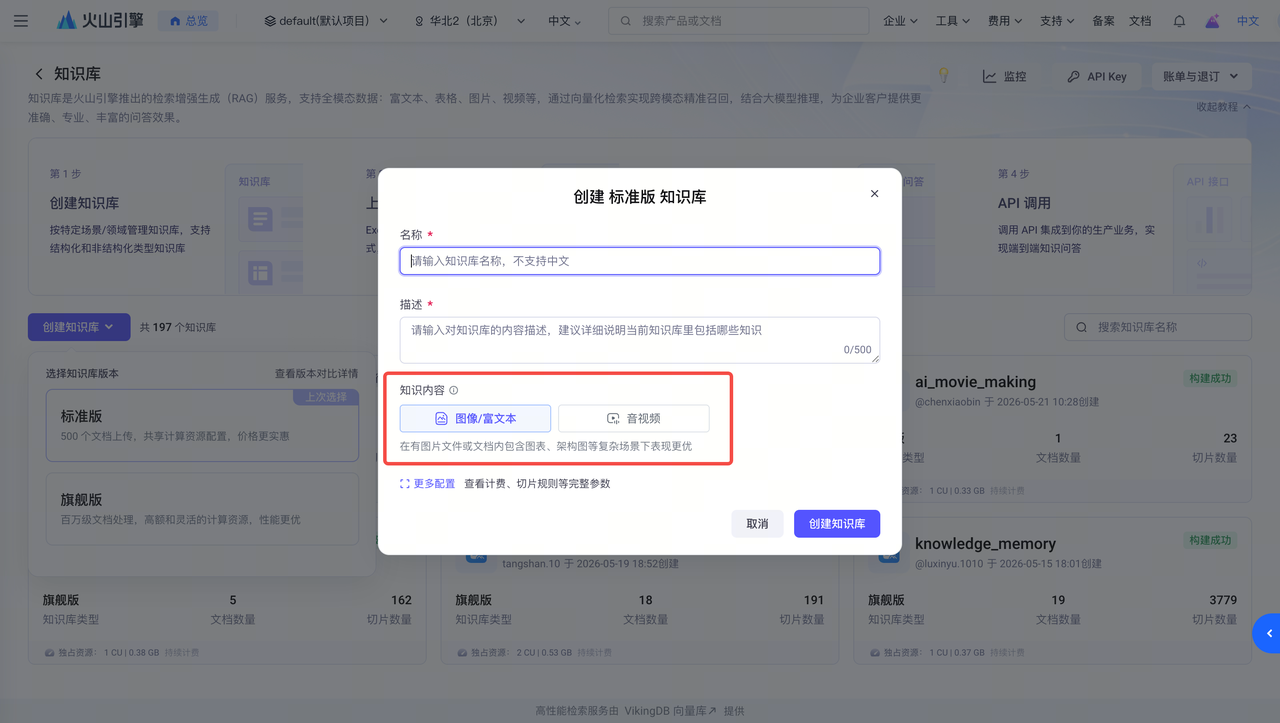This screenshot has height=723, width=1280.
Task: Click the light bulb tips icon
Action: point(942,76)
